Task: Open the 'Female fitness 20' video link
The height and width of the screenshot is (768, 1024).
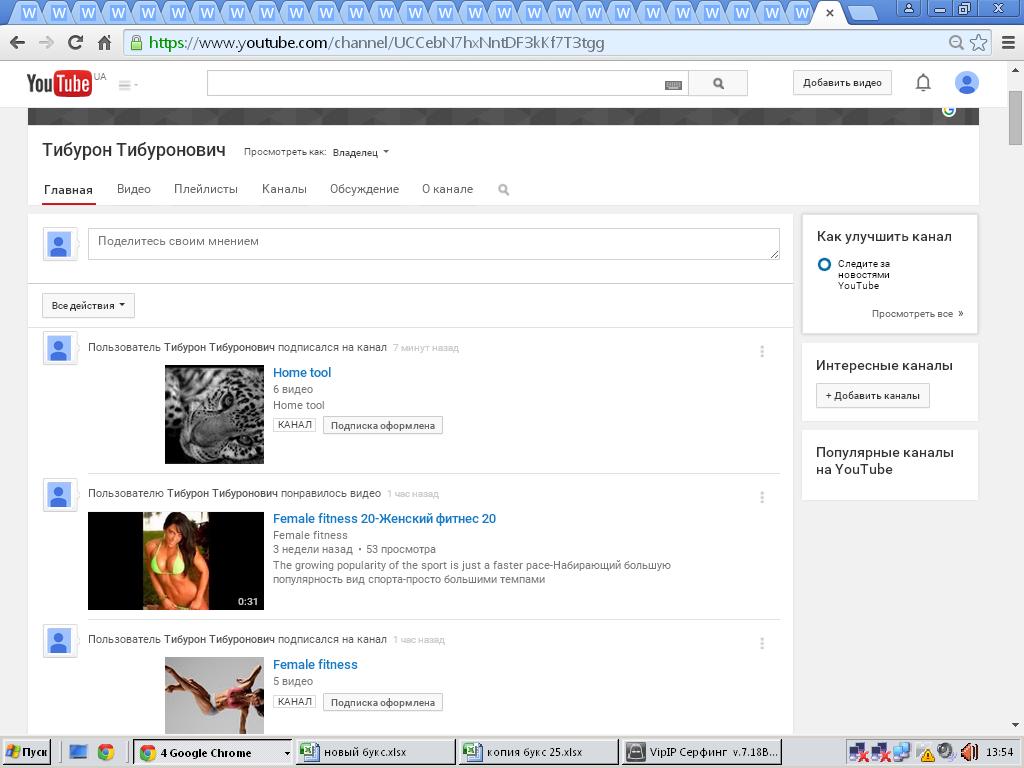Action: click(384, 518)
